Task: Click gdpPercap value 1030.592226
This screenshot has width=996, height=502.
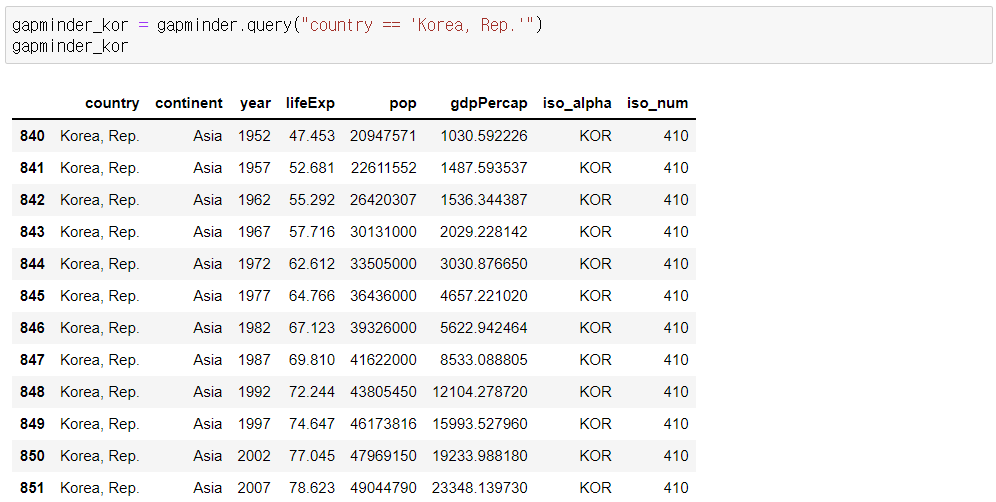Action: point(484,136)
